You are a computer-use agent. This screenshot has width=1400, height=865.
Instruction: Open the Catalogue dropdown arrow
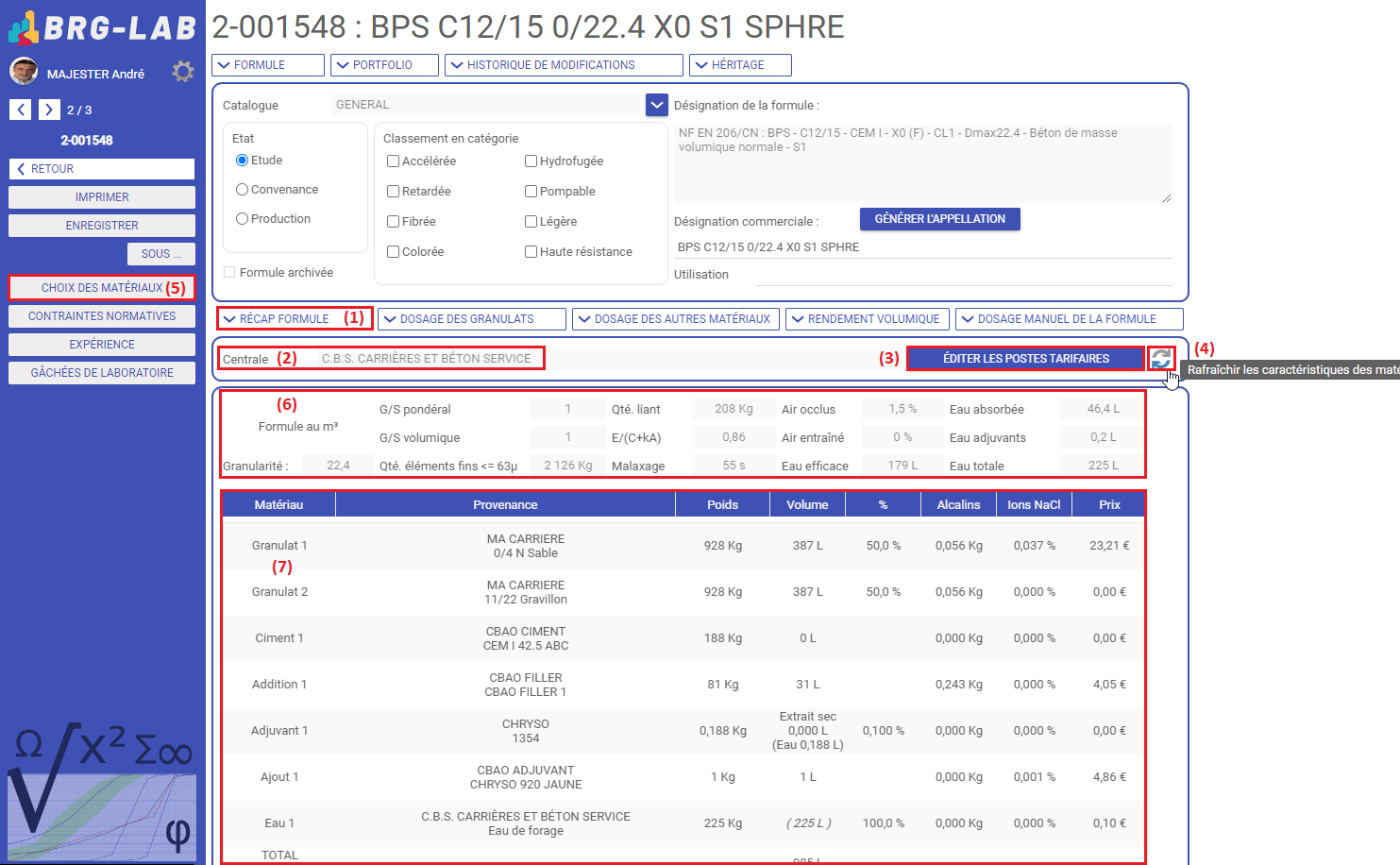657,105
